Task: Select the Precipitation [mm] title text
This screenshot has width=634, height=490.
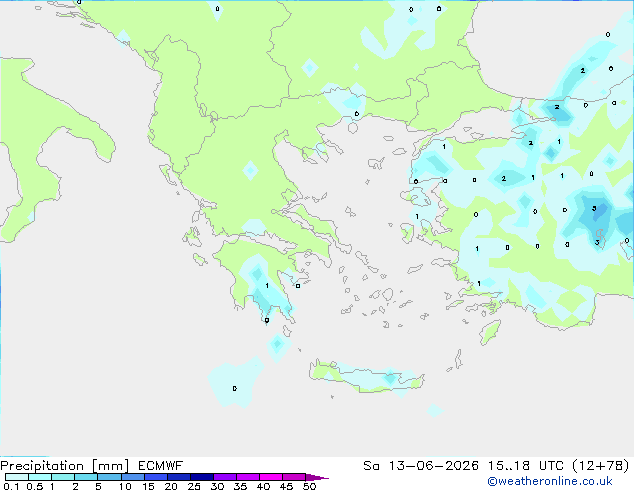Action: pos(65,466)
